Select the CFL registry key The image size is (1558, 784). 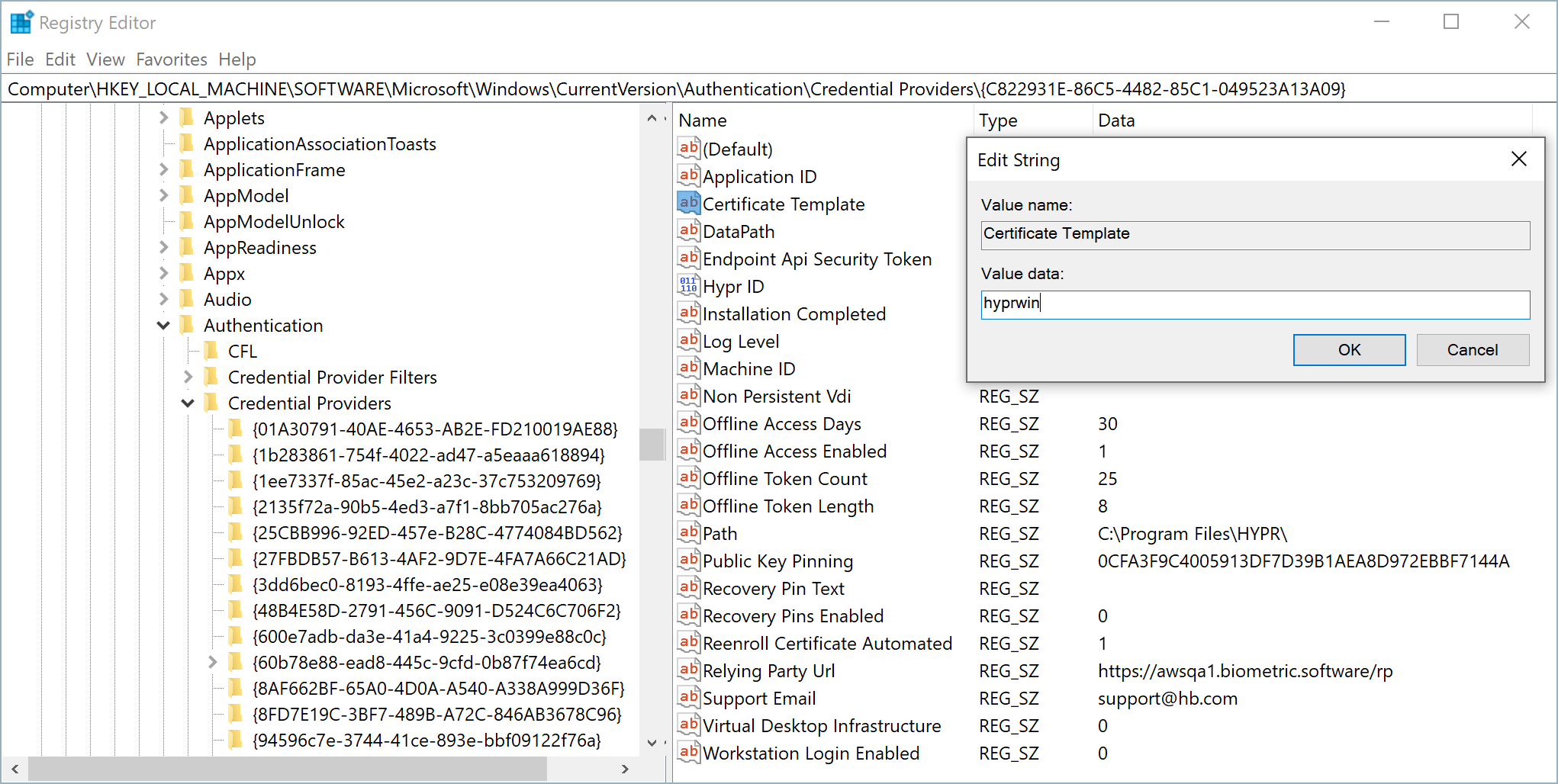click(x=243, y=351)
